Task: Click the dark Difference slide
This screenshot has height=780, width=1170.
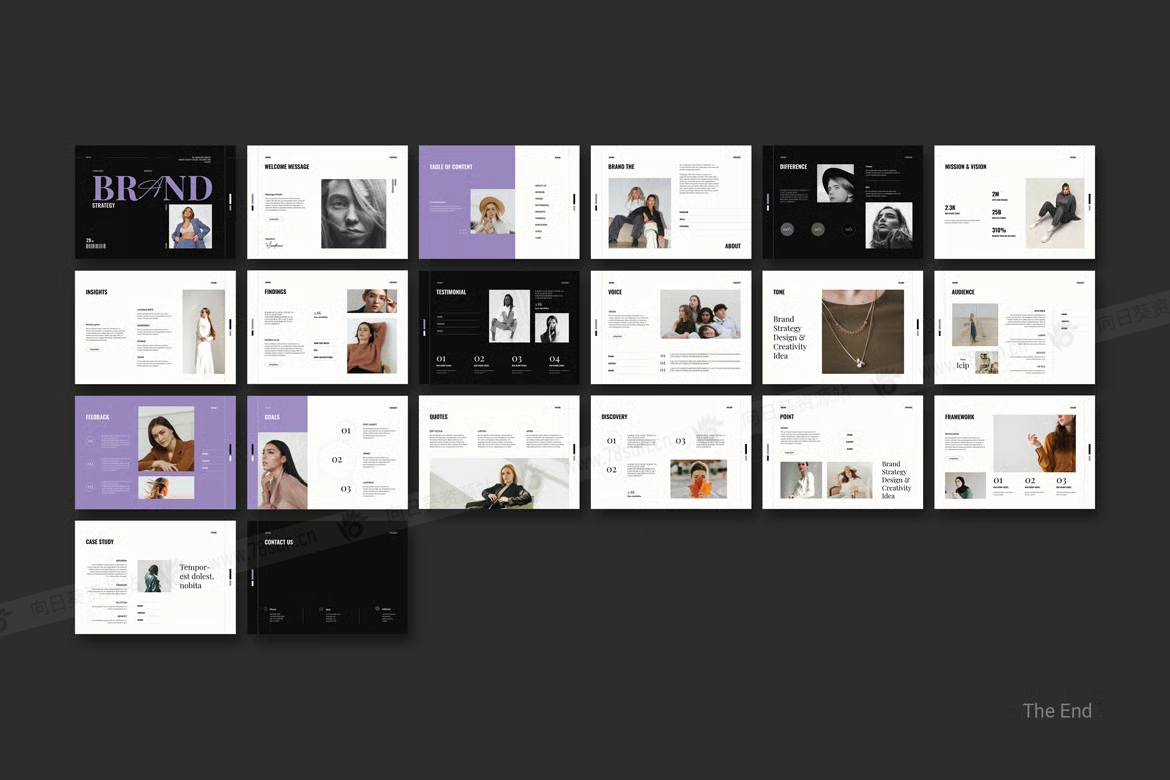Action: click(x=842, y=202)
